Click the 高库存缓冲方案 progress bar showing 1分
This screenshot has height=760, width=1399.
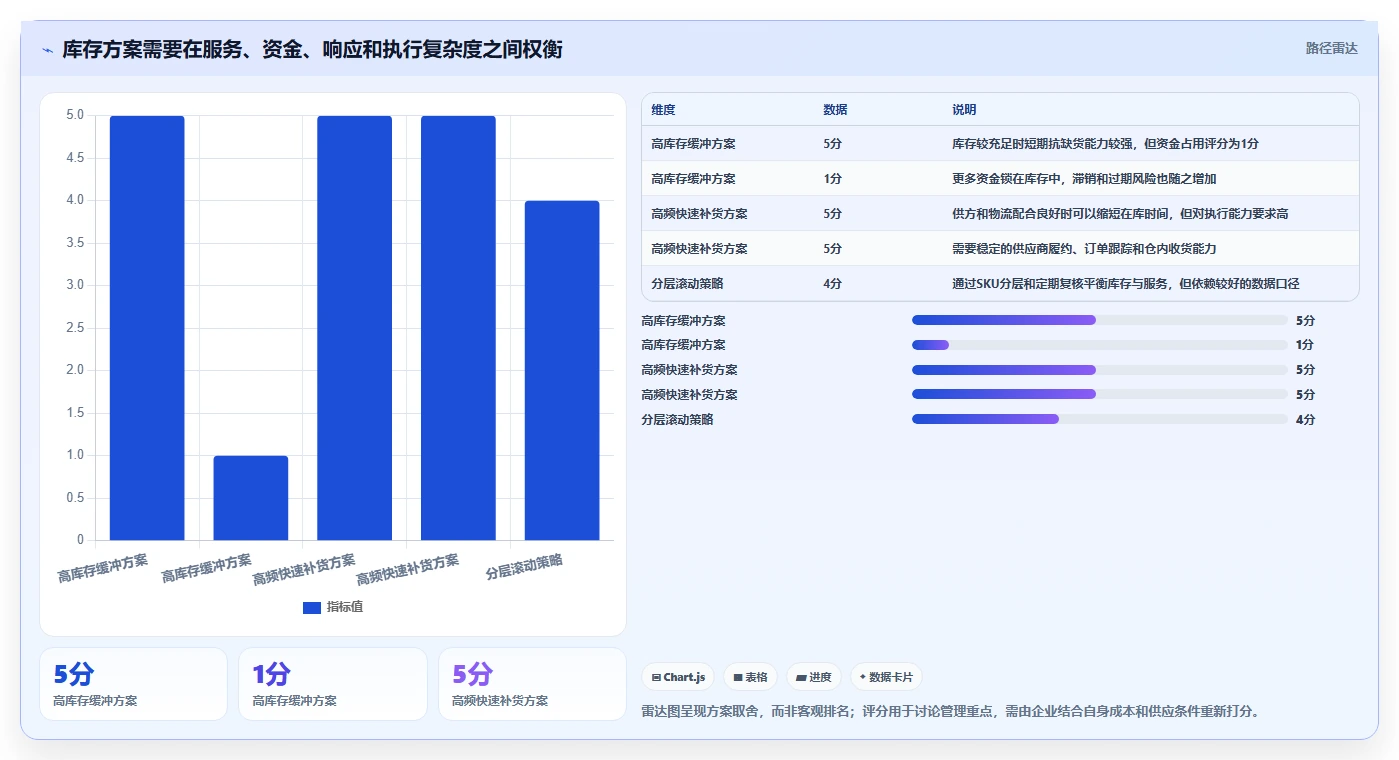coord(1100,345)
